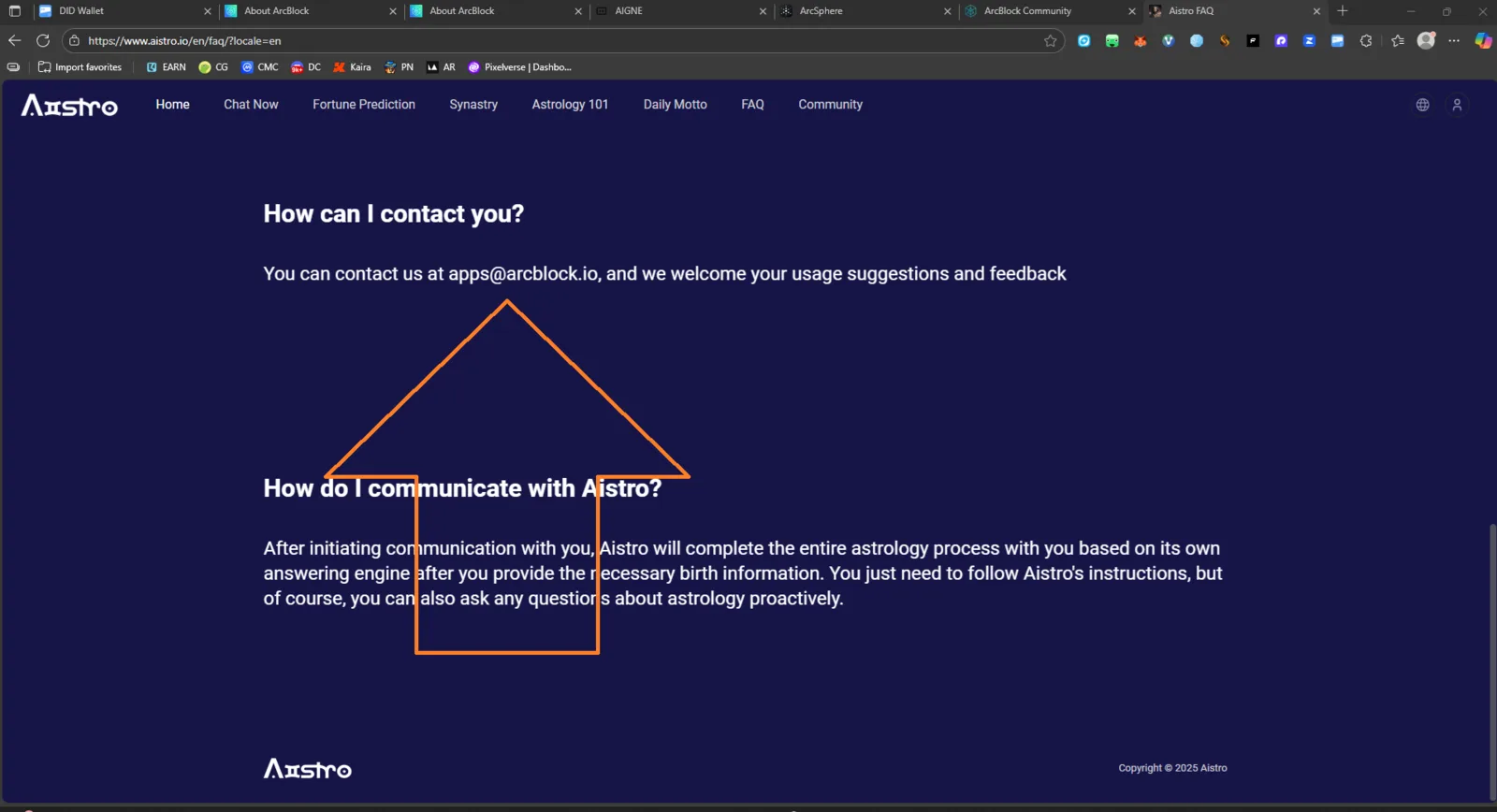Open the language globe selector
Image resolution: width=1497 pixels, height=812 pixels.
pyautogui.click(x=1422, y=105)
